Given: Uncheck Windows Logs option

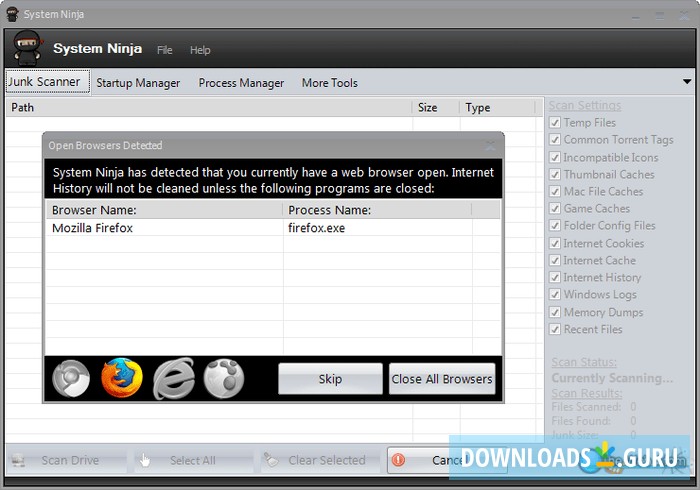Looking at the screenshot, I should tap(555, 295).
